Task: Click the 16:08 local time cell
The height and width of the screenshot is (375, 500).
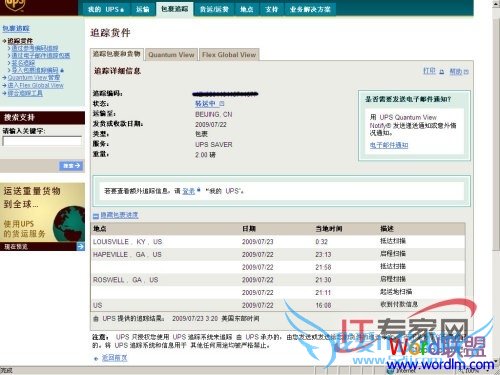Action: [x=323, y=305]
